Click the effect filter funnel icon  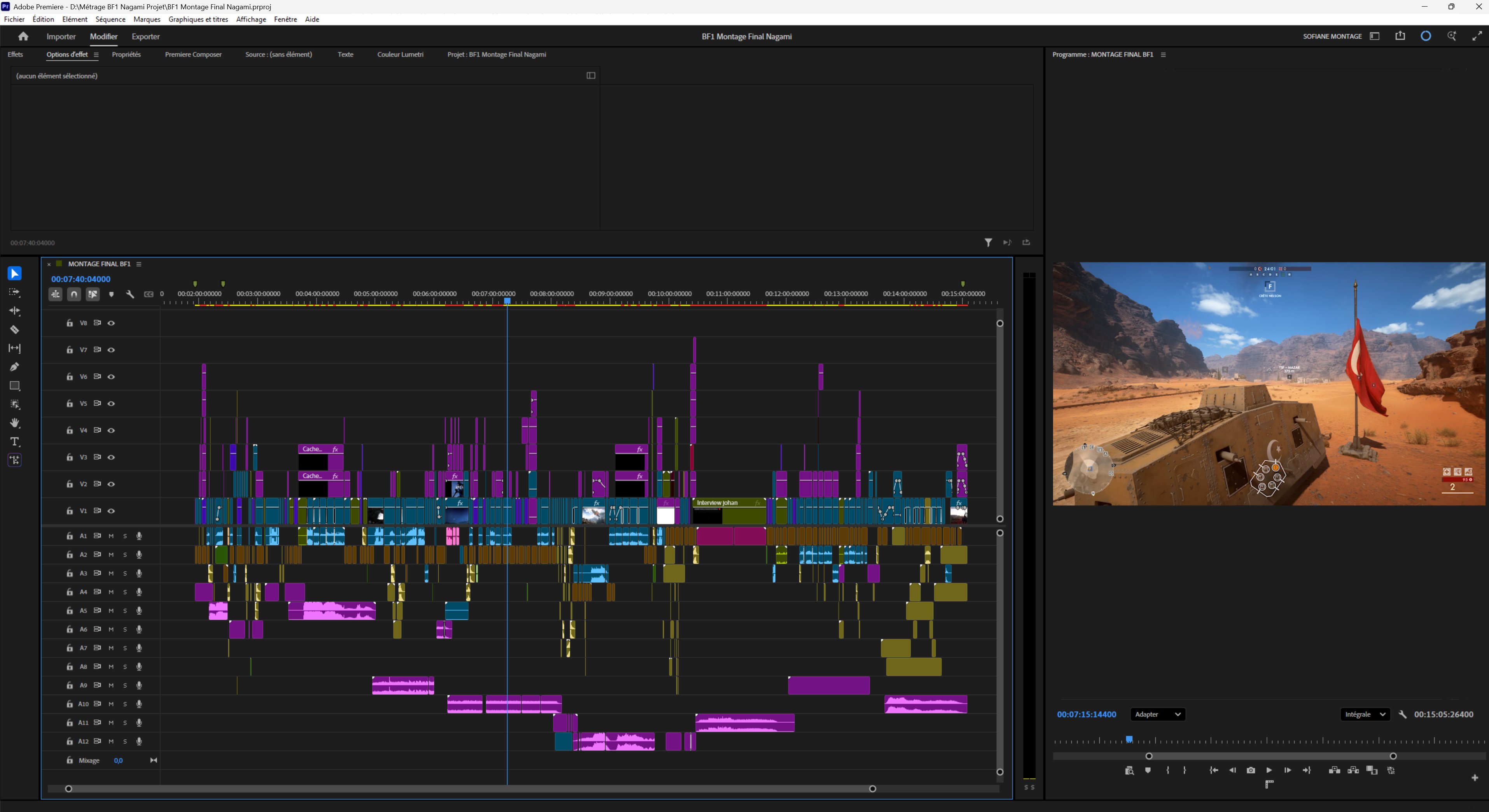point(989,243)
